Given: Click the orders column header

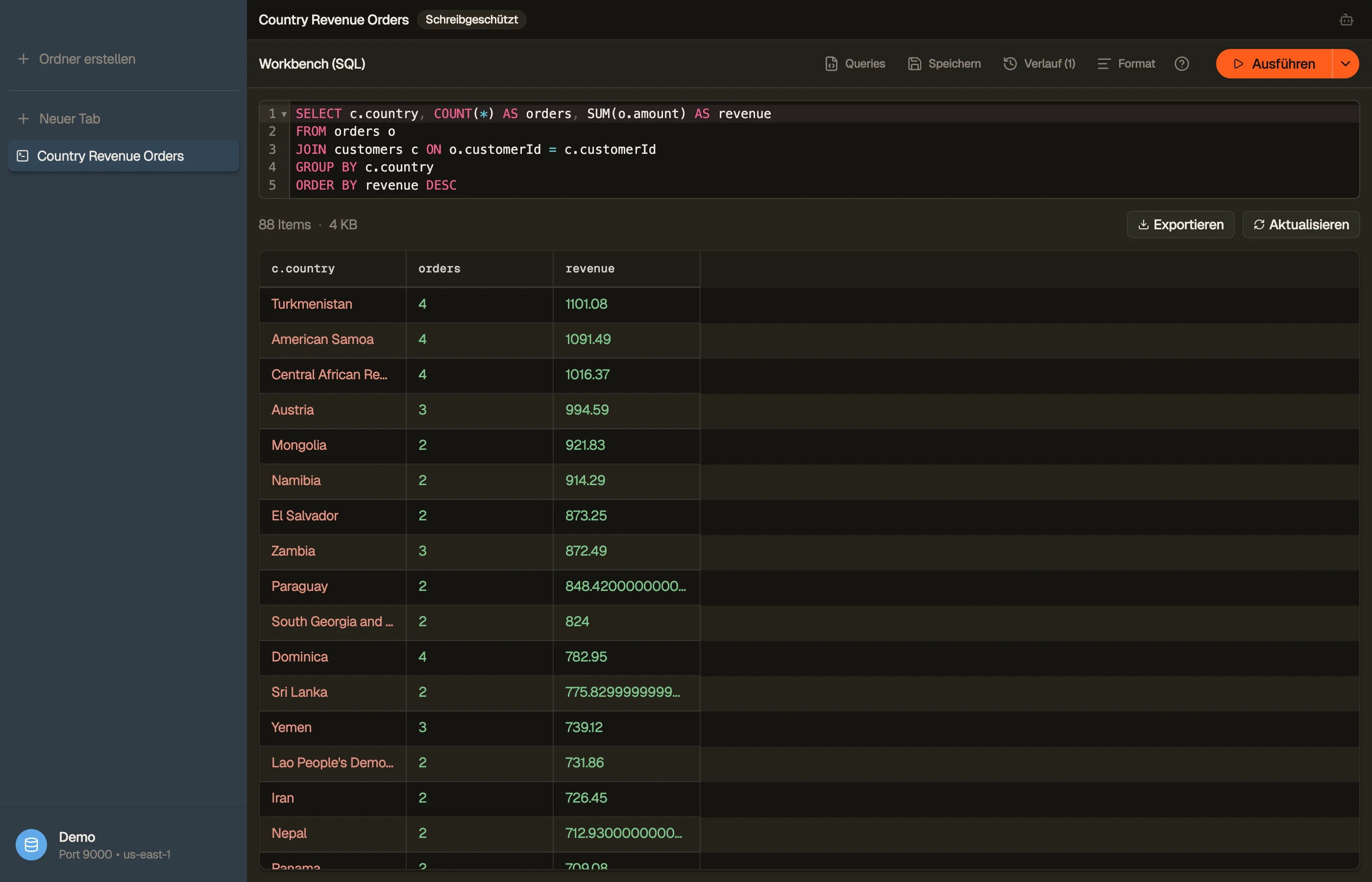Looking at the screenshot, I should click(x=480, y=269).
